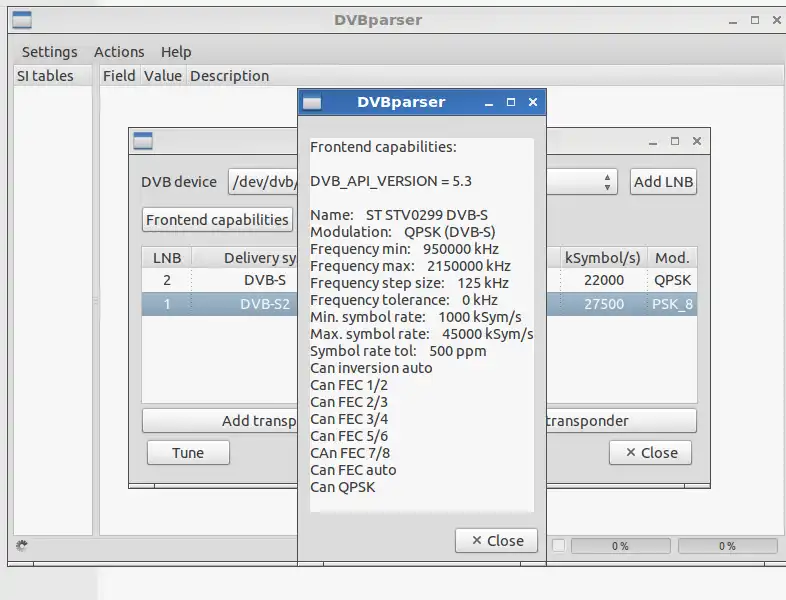Toggle the checkbox in the status bar
This screenshot has width=786, height=600.
(x=558, y=545)
